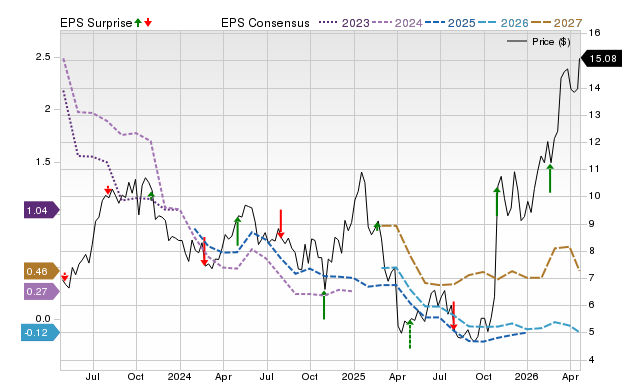
Task: Click the 2025 label on the time axis
Action: 353,376
